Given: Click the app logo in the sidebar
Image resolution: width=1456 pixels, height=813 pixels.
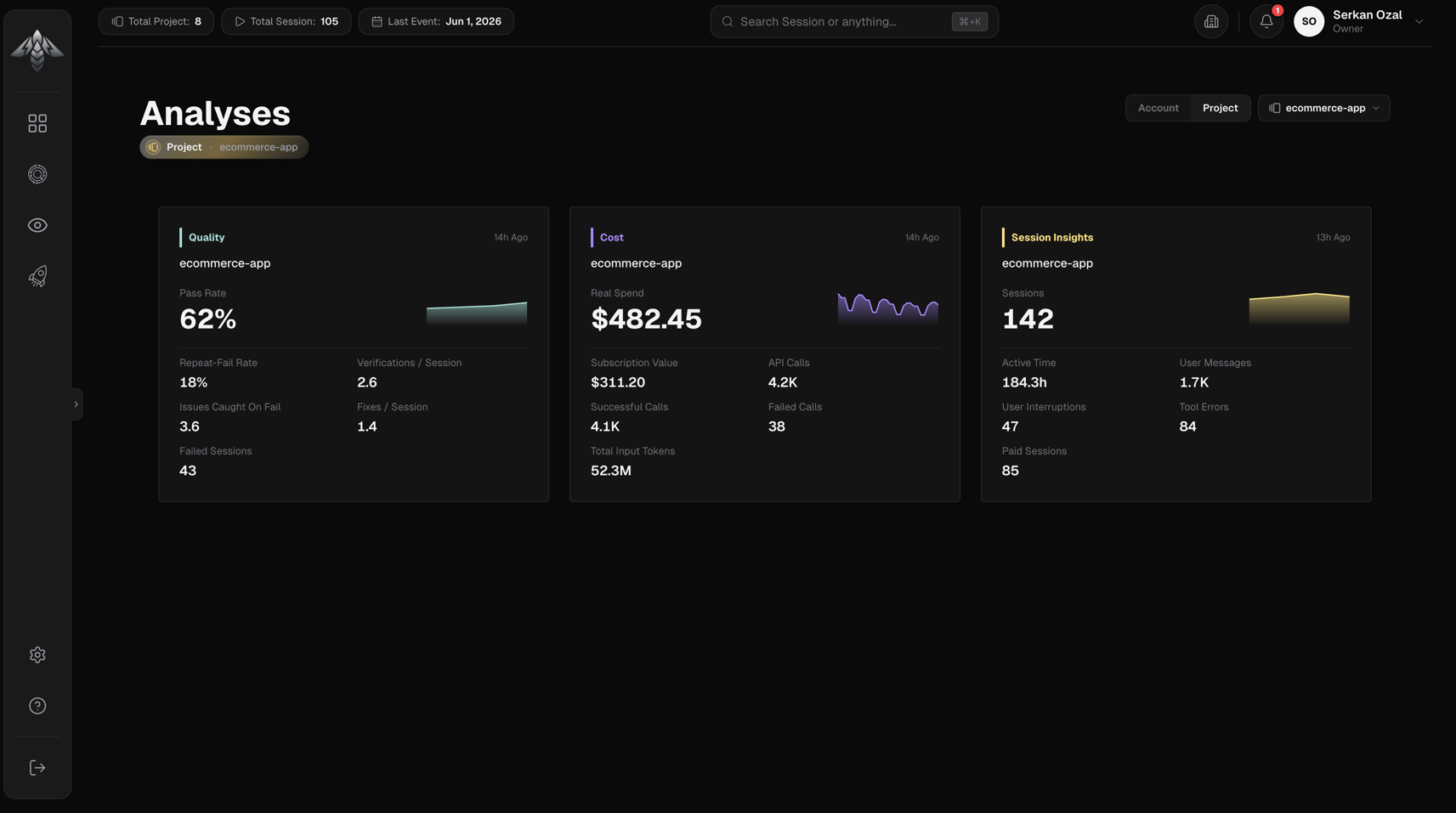Looking at the screenshot, I should pyautogui.click(x=37, y=50).
